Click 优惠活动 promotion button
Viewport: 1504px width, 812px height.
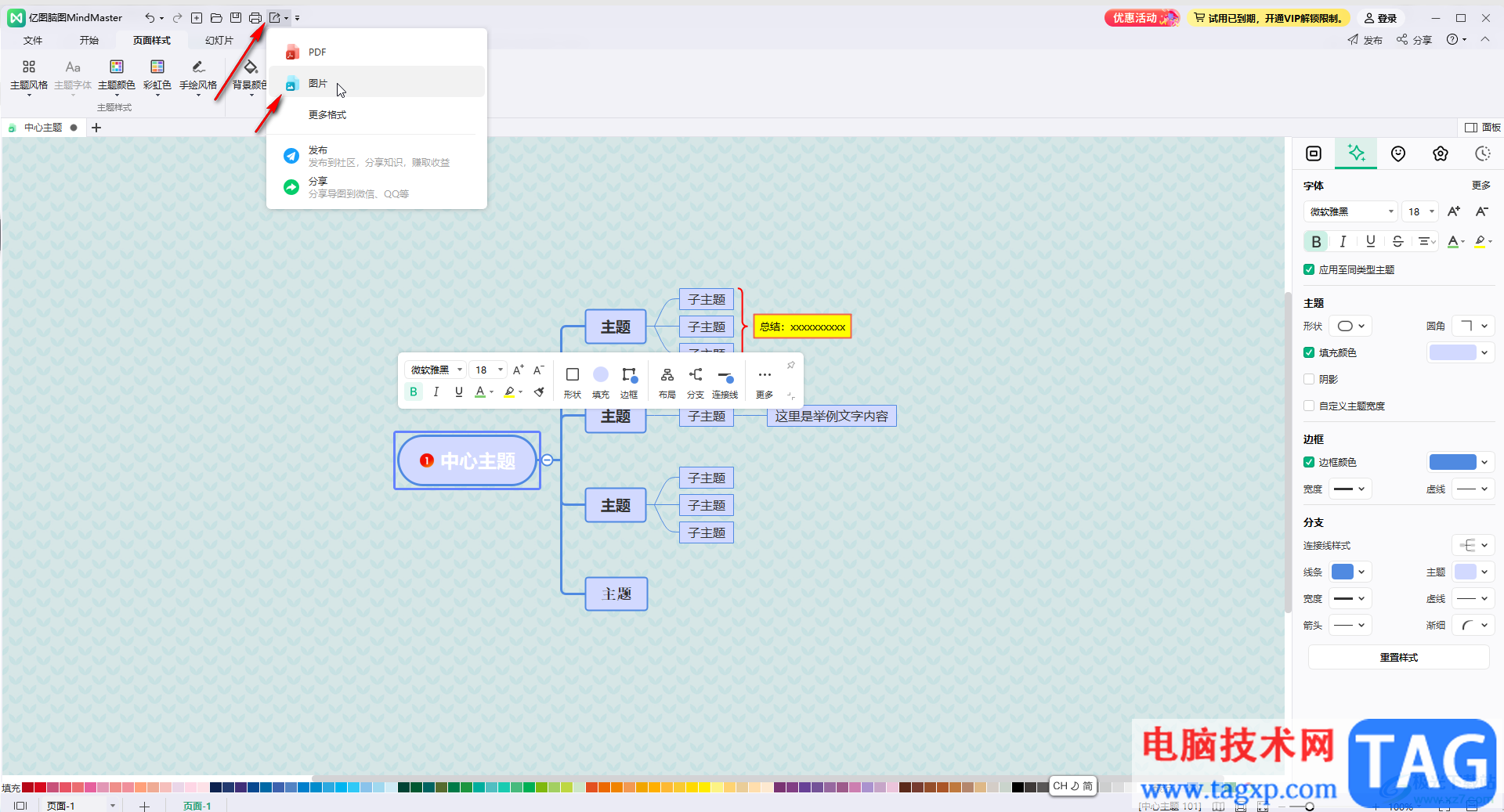pos(1142,18)
